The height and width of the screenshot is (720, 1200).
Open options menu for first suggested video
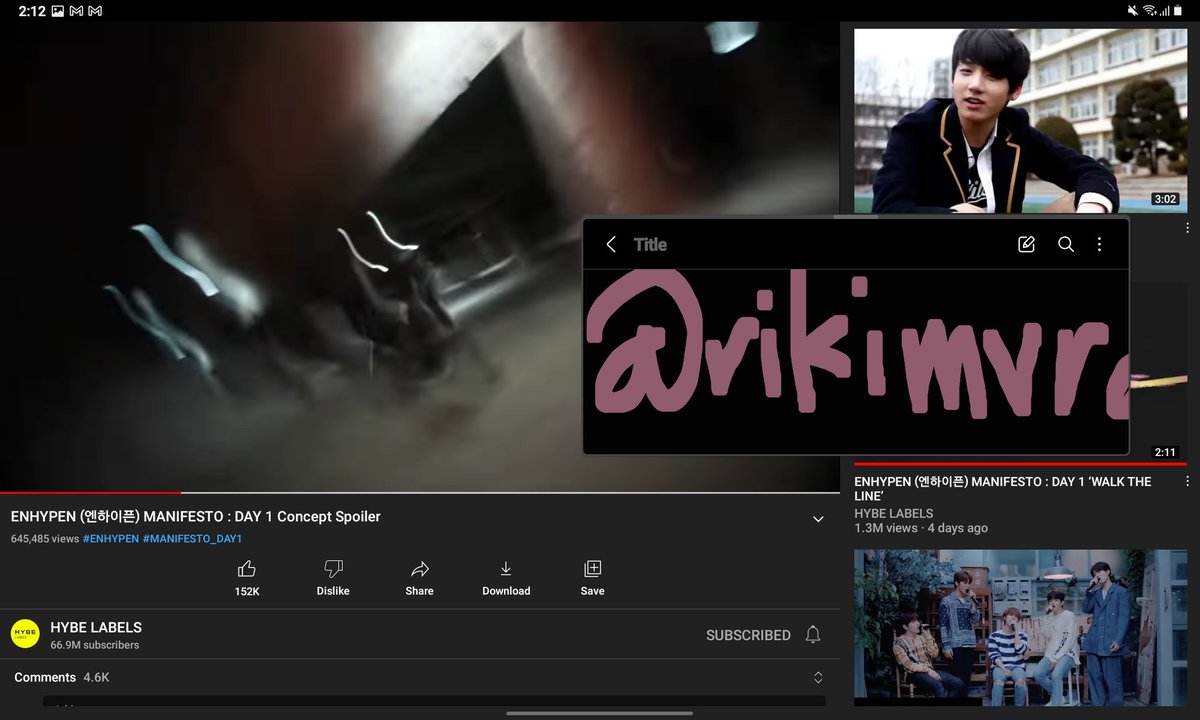1186,229
